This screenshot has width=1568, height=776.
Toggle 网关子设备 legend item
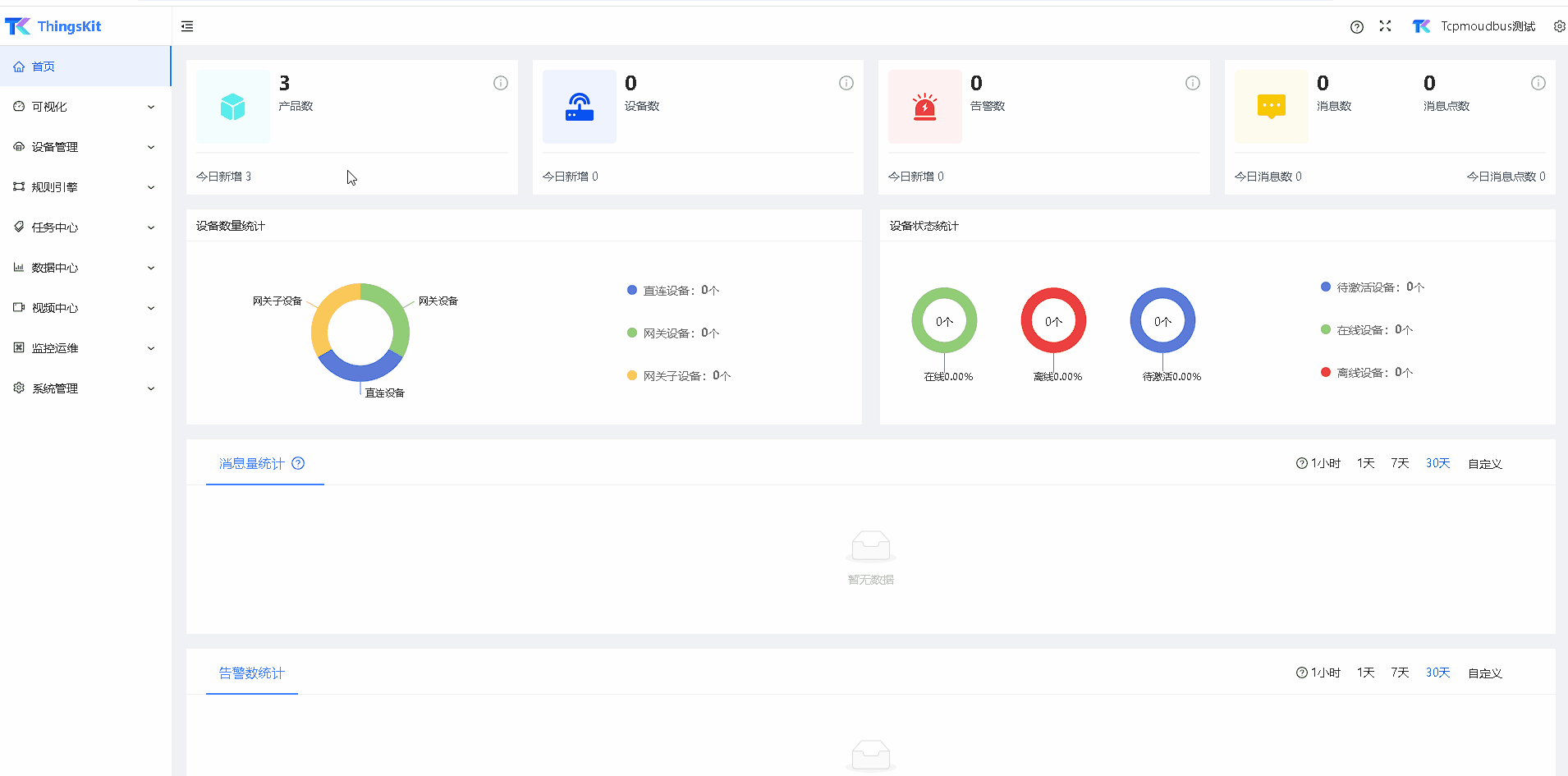678,376
